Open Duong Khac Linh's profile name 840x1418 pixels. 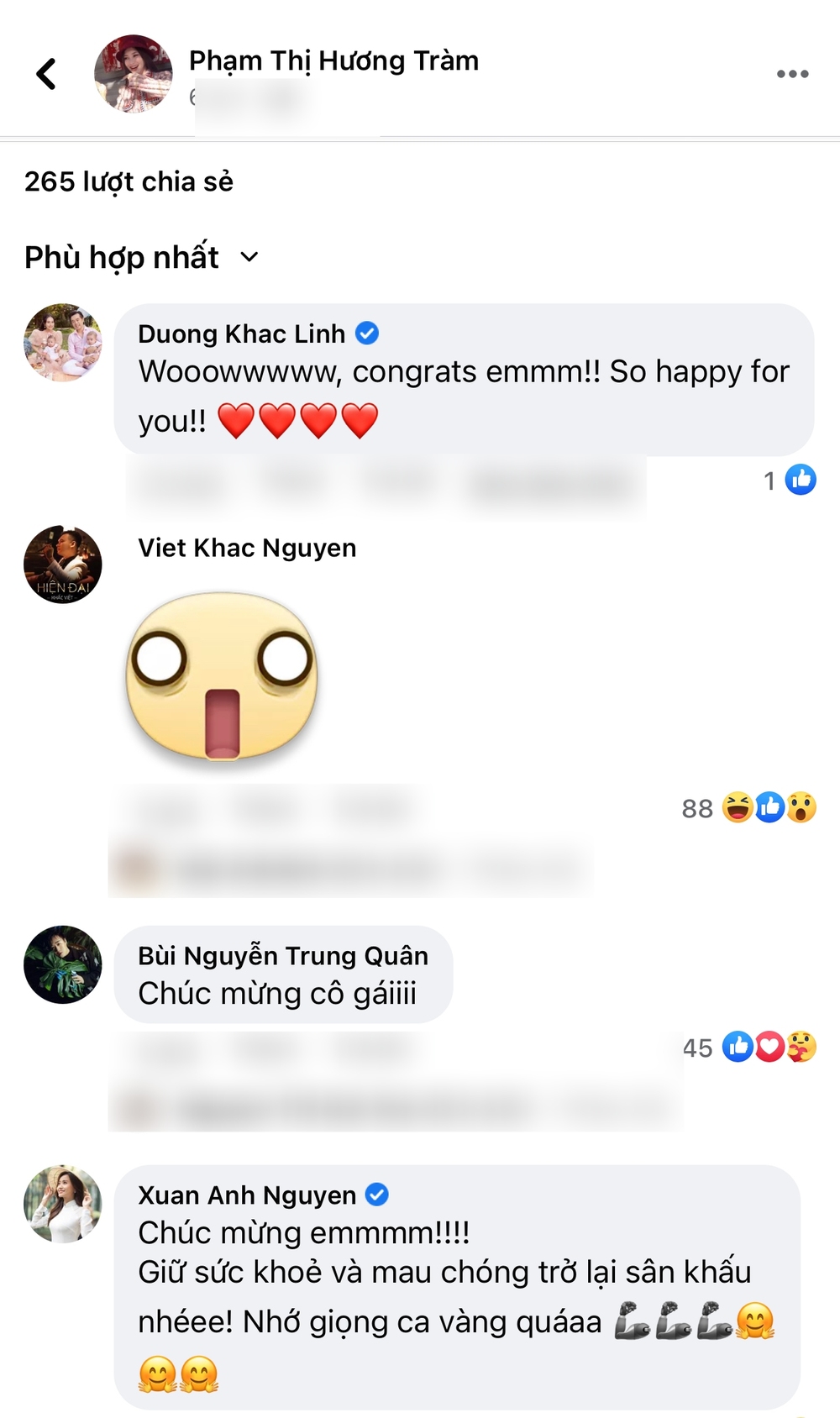coord(241,333)
